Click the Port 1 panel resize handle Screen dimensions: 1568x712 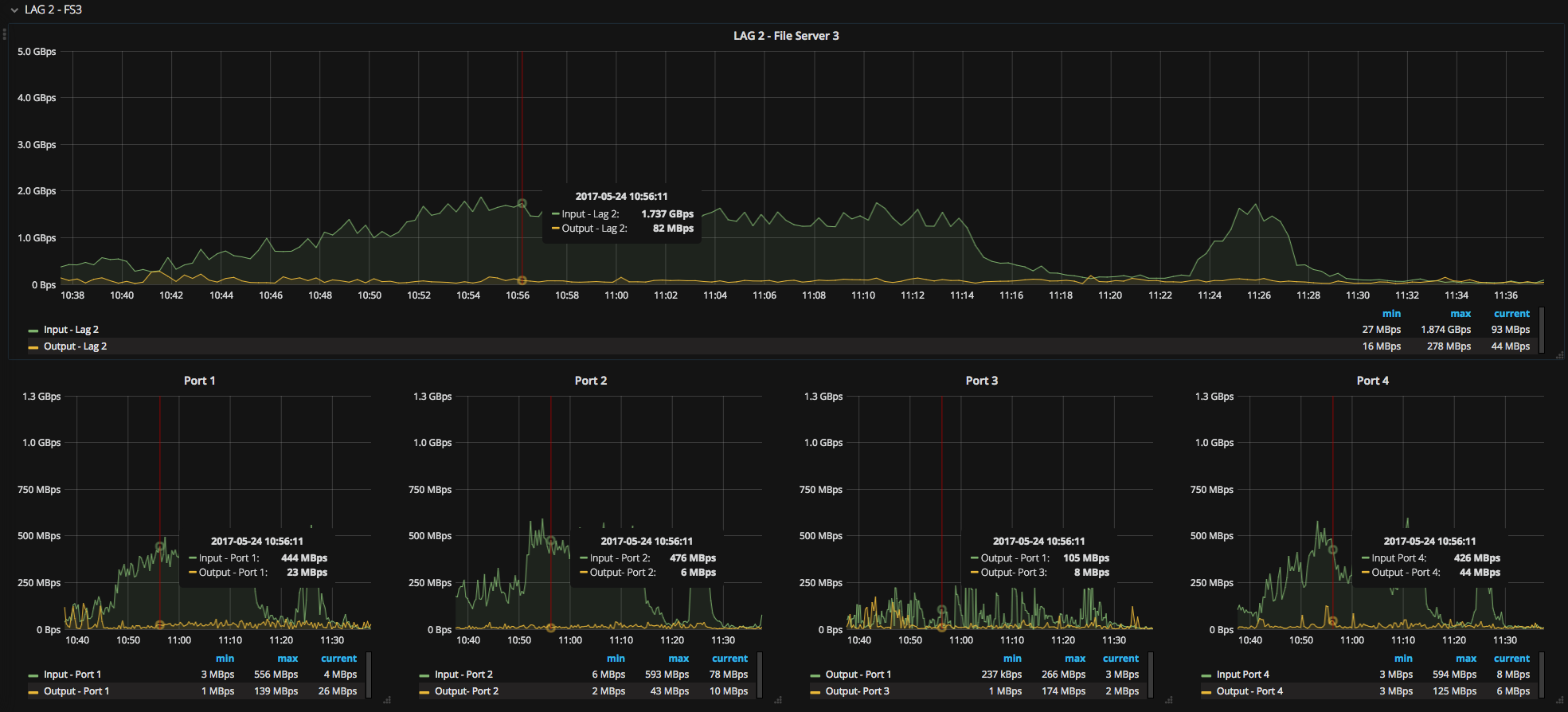pos(387,701)
